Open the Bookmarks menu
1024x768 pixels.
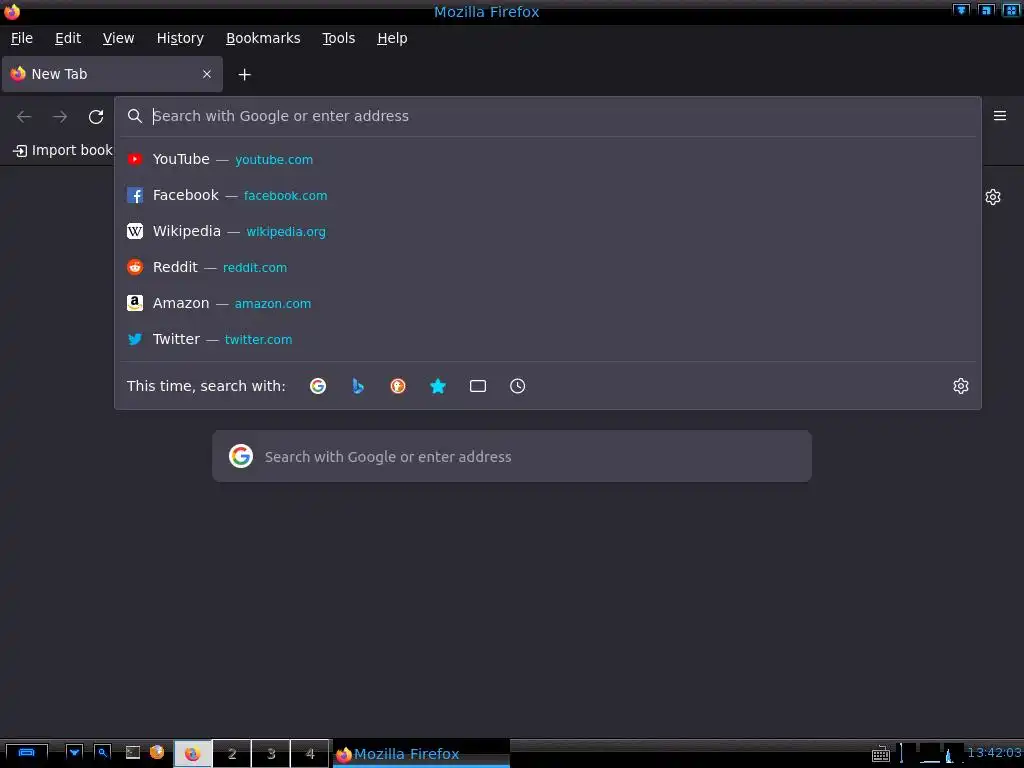pos(263,39)
